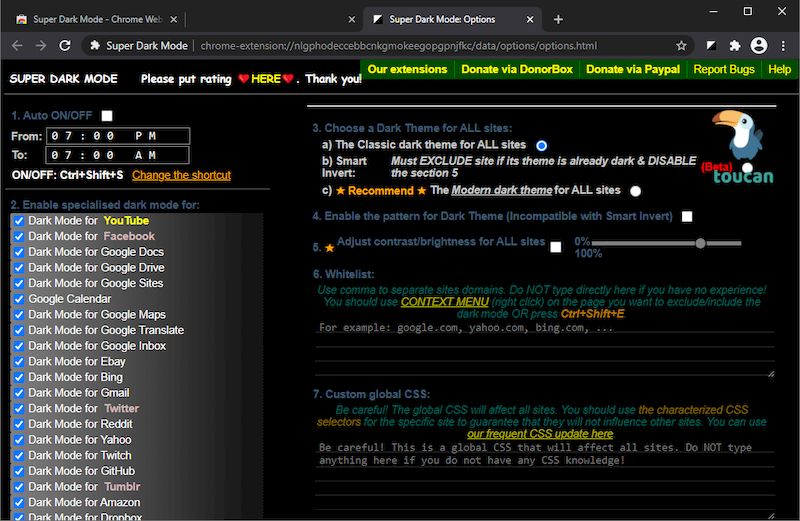Enable the Auto ON/OFF checkbox
Viewport: 800px width, 521px height.
click(107, 116)
